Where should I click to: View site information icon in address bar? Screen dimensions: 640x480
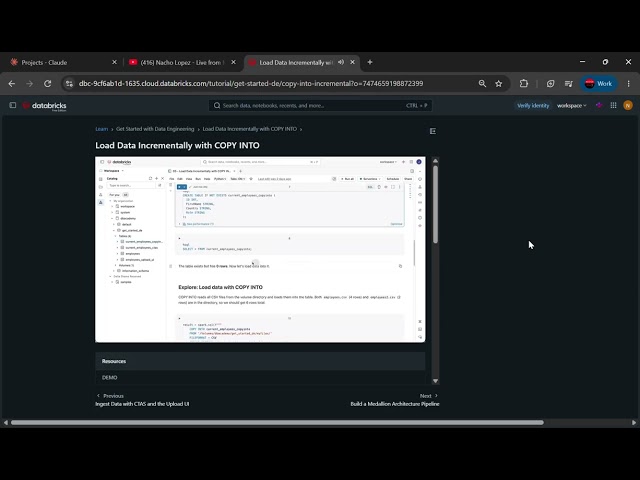(x=69, y=84)
